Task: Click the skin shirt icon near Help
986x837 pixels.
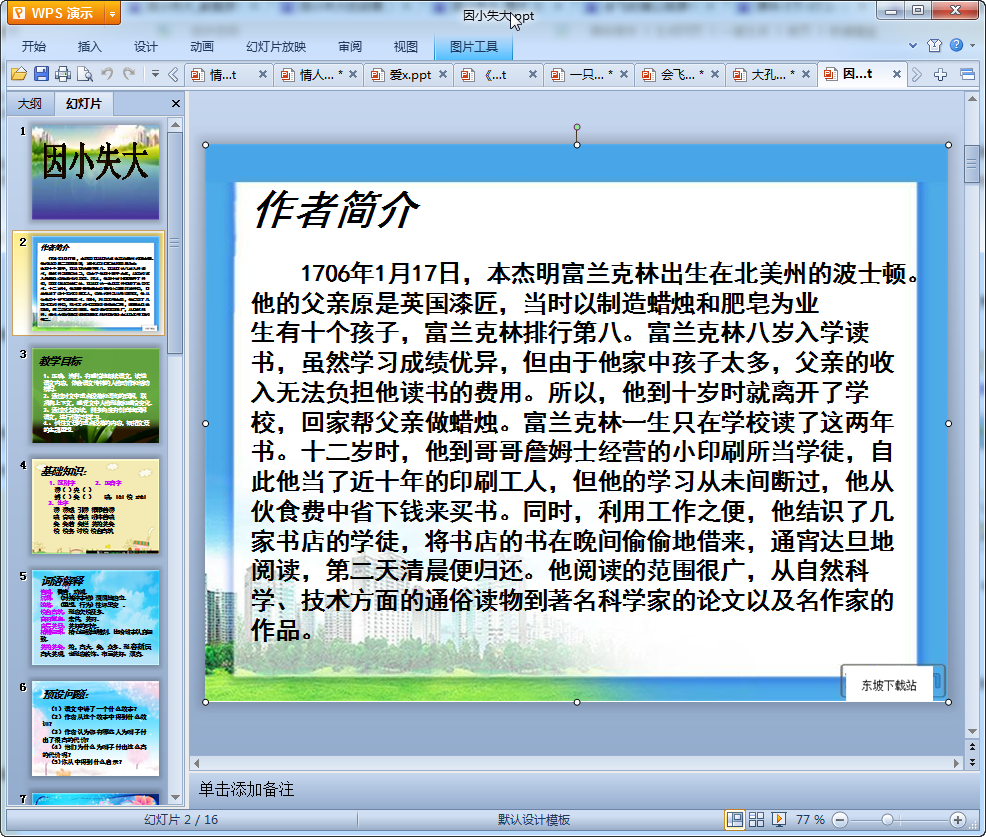Action: tap(934, 45)
